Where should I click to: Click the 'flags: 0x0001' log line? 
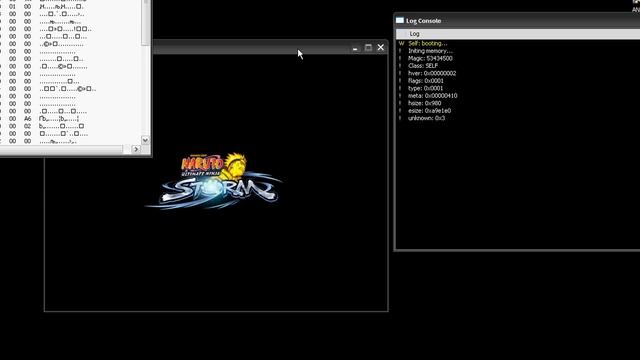[426, 81]
